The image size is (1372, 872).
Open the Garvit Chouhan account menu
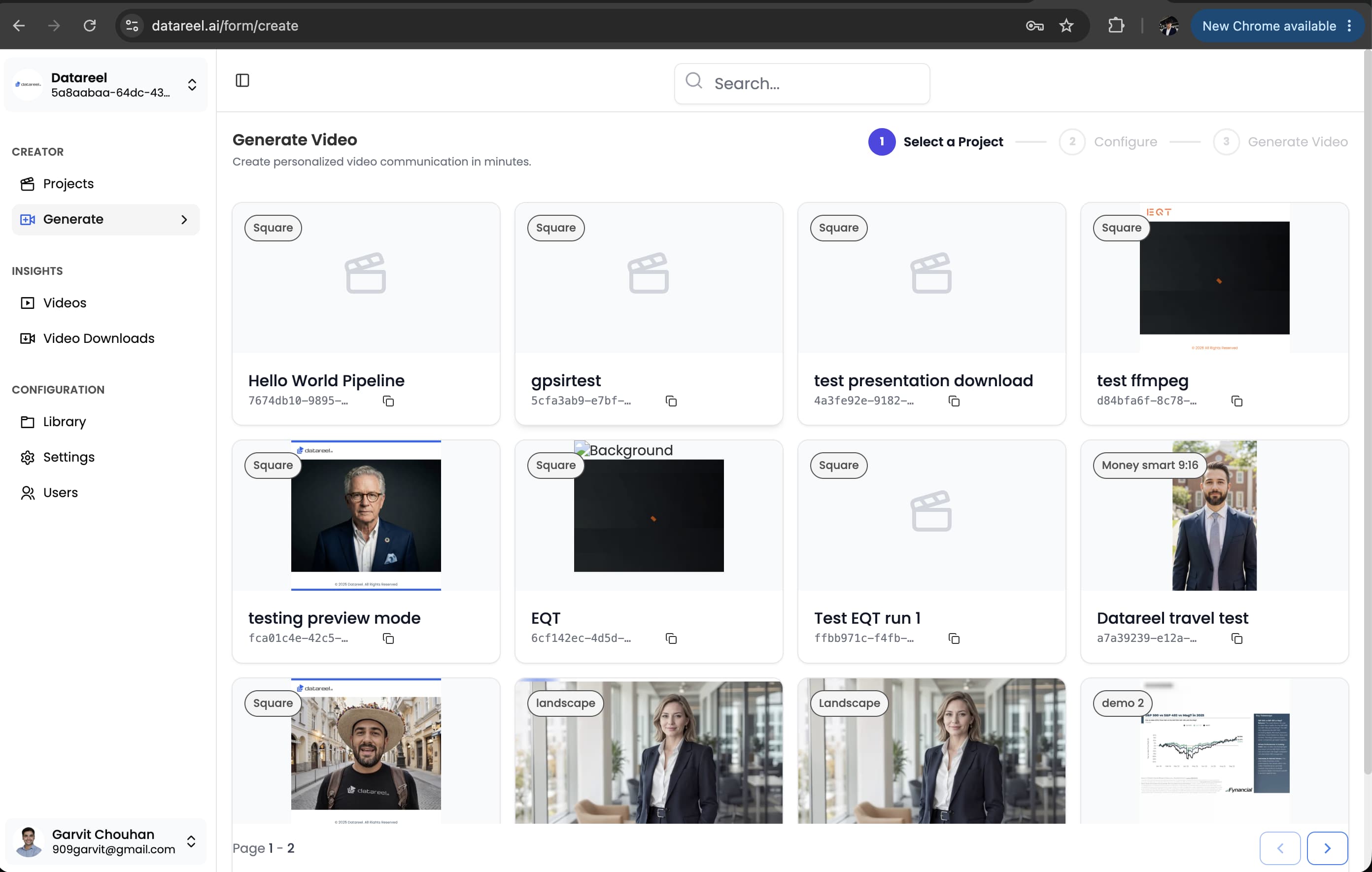click(x=106, y=841)
